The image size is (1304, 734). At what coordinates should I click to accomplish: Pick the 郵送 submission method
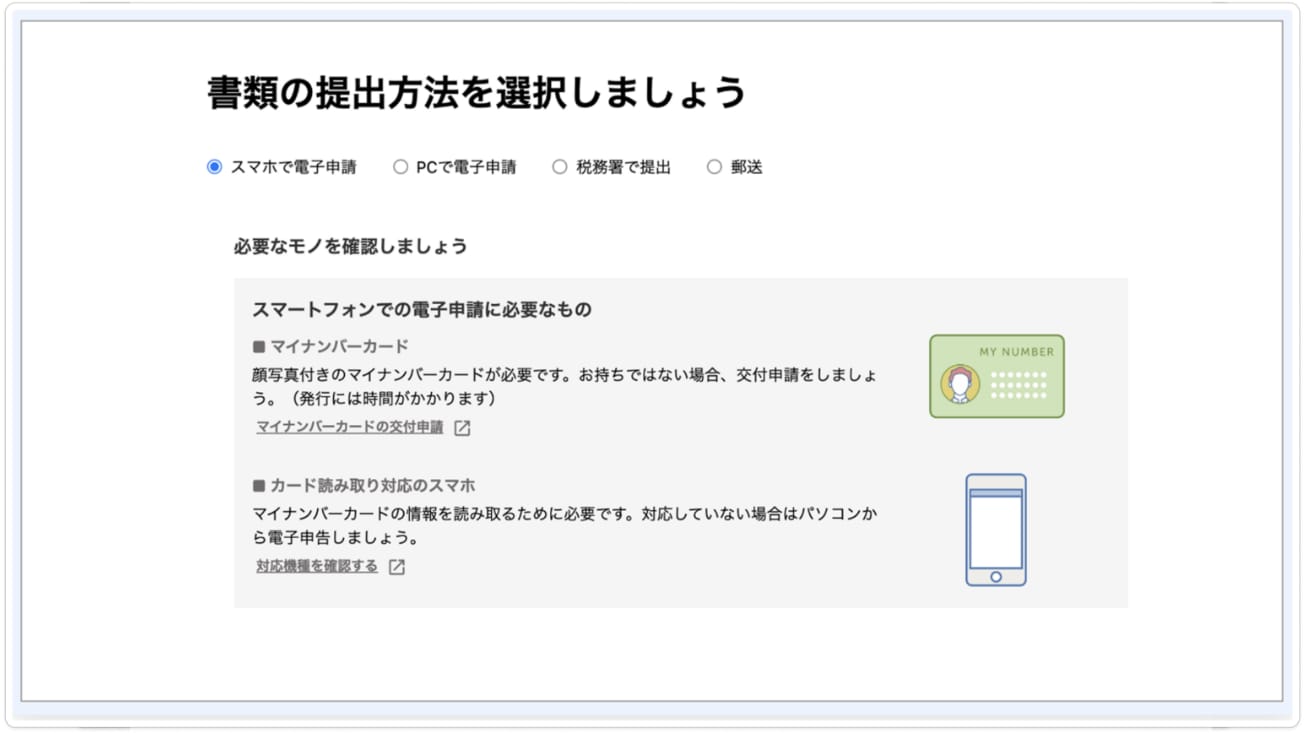[714, 167]
